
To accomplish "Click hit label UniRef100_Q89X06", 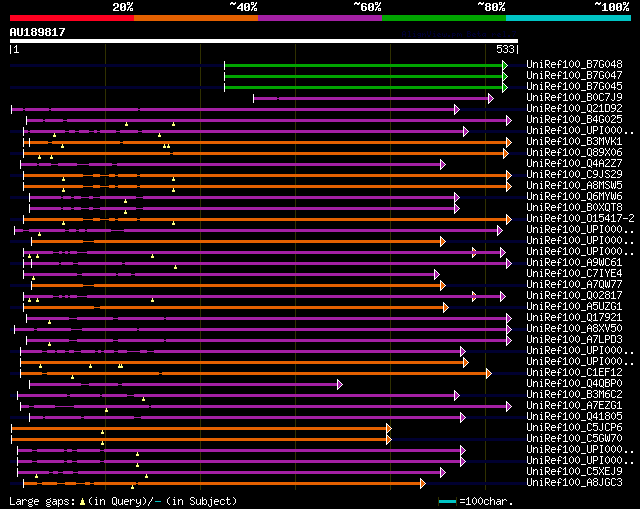I will click(574, 152).
